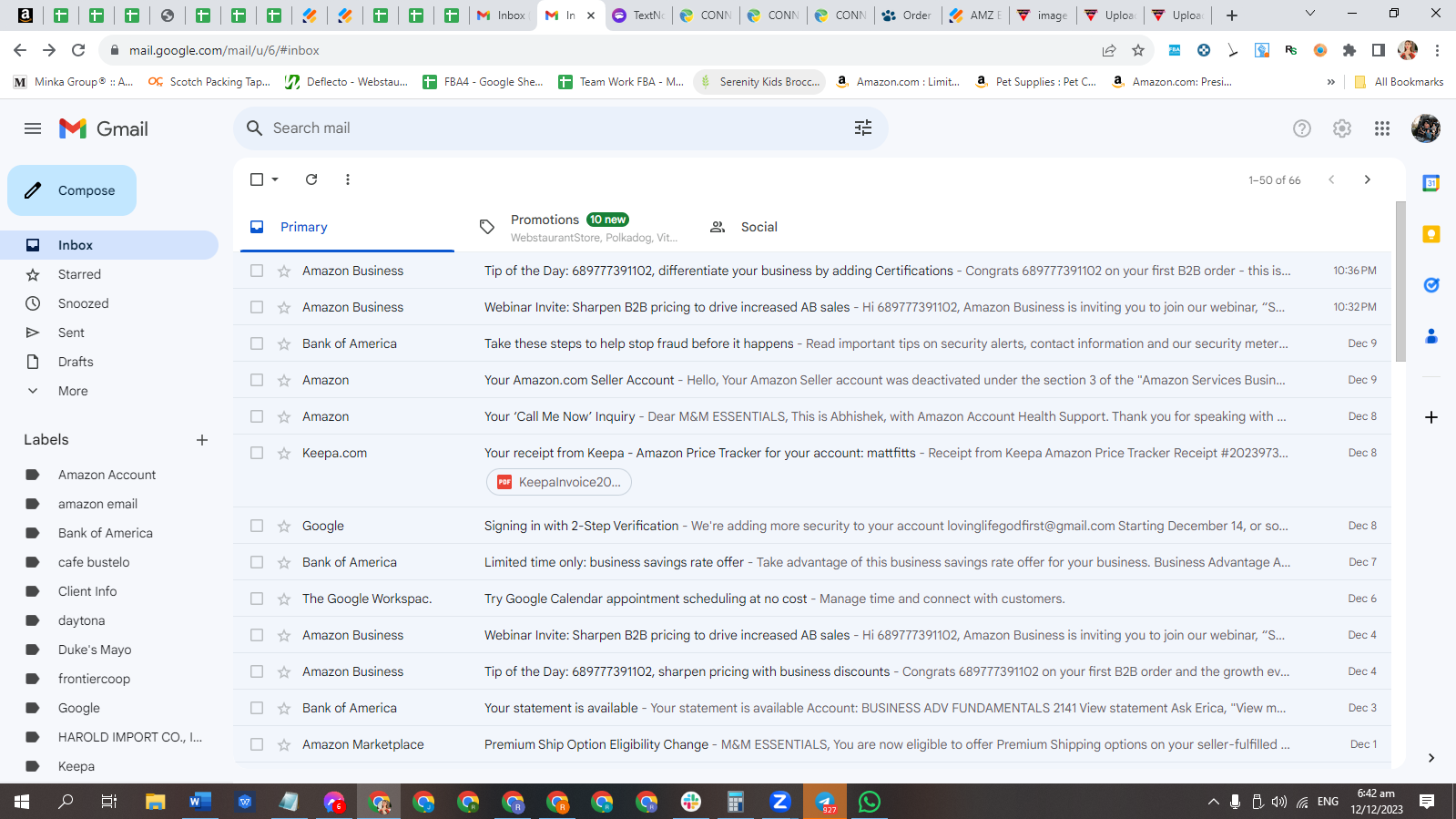Screen dimensions: 1456x819
Task: Switch to the Primary tab
Action: click(347, 227)
